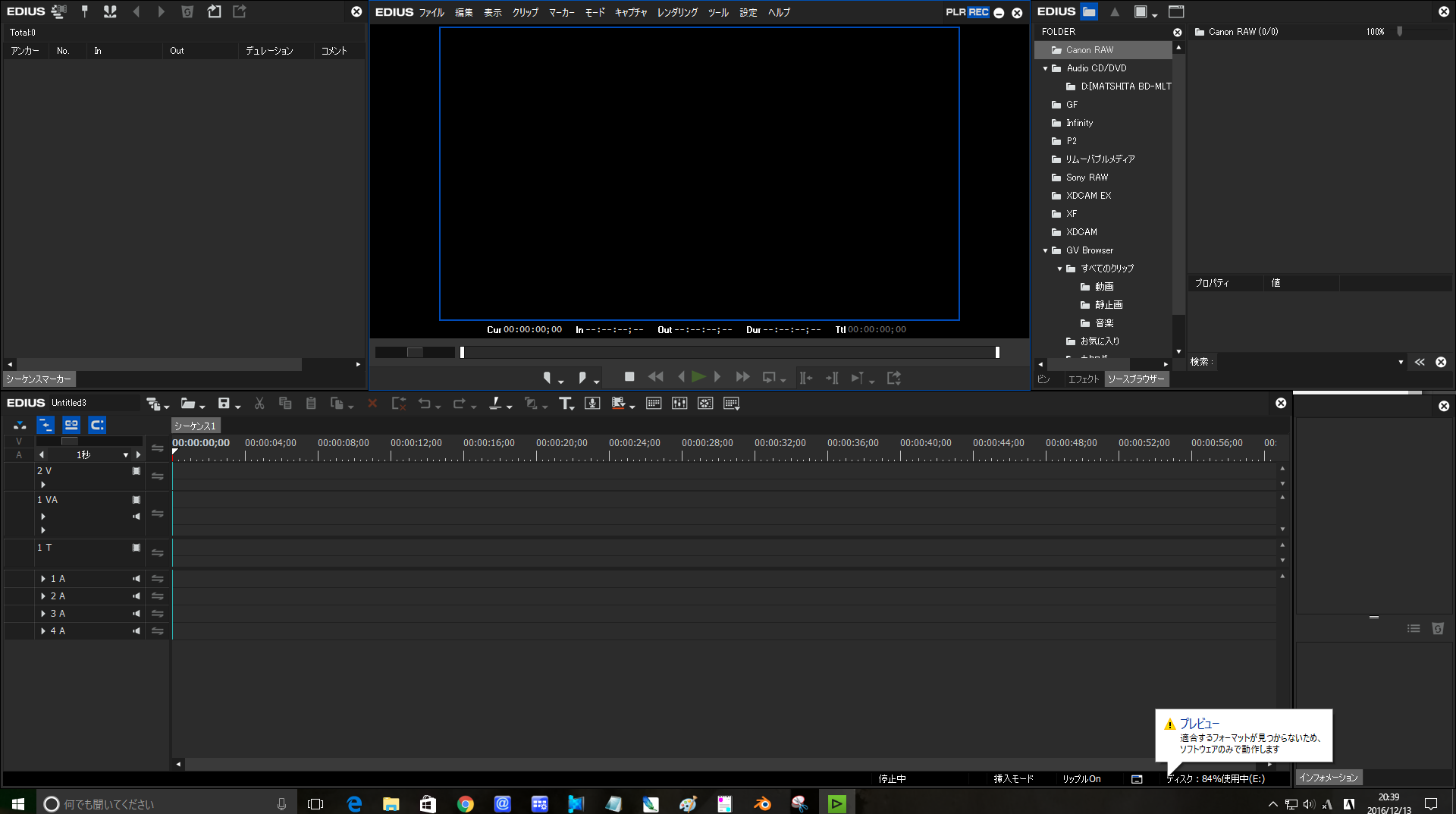Open Google Chrome from the taskbar
1456x814 pixels.
pos(466,803)
